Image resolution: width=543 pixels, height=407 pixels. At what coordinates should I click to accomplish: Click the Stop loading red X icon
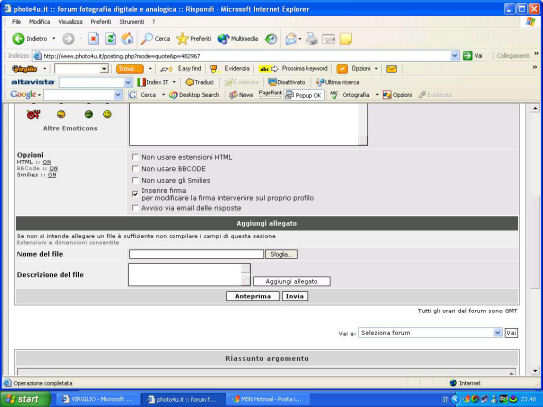coord(93,38)
